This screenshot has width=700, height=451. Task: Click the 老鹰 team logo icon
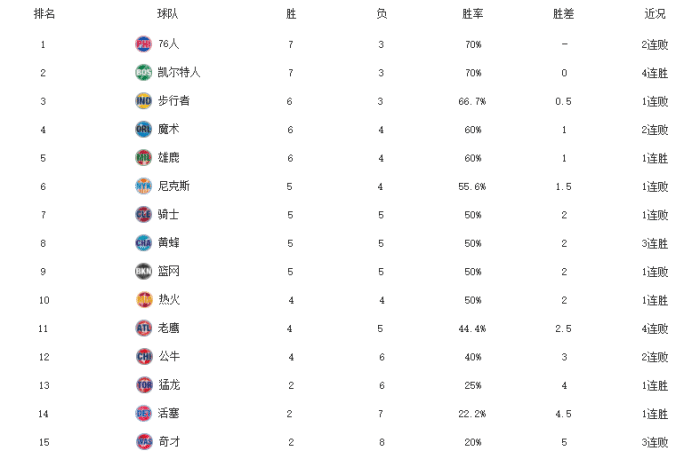coord(143,327)
